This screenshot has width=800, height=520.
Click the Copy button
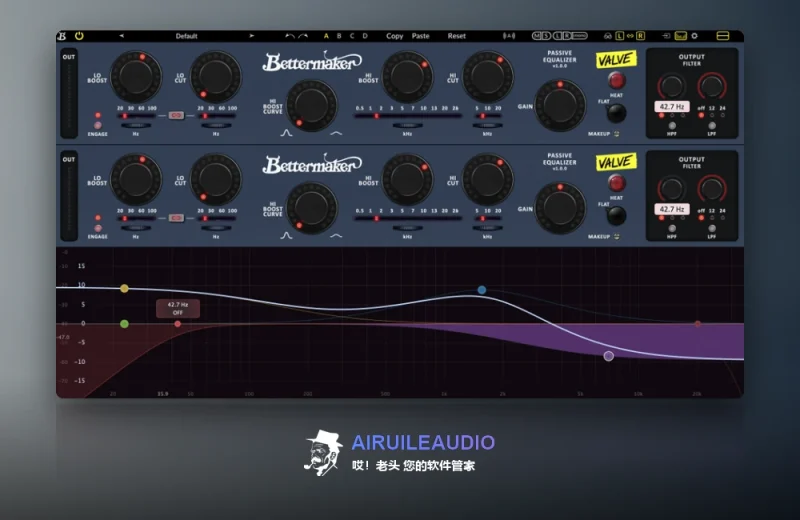pos(394,36)
